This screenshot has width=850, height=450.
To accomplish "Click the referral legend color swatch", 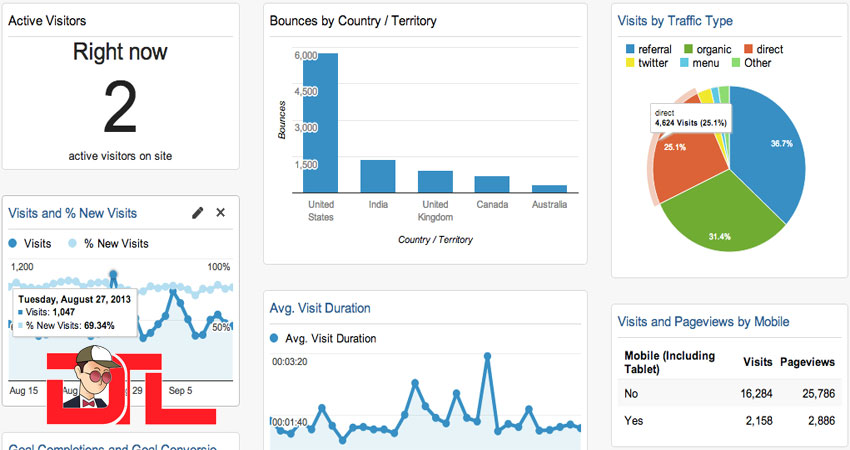I will coord(630,49).
